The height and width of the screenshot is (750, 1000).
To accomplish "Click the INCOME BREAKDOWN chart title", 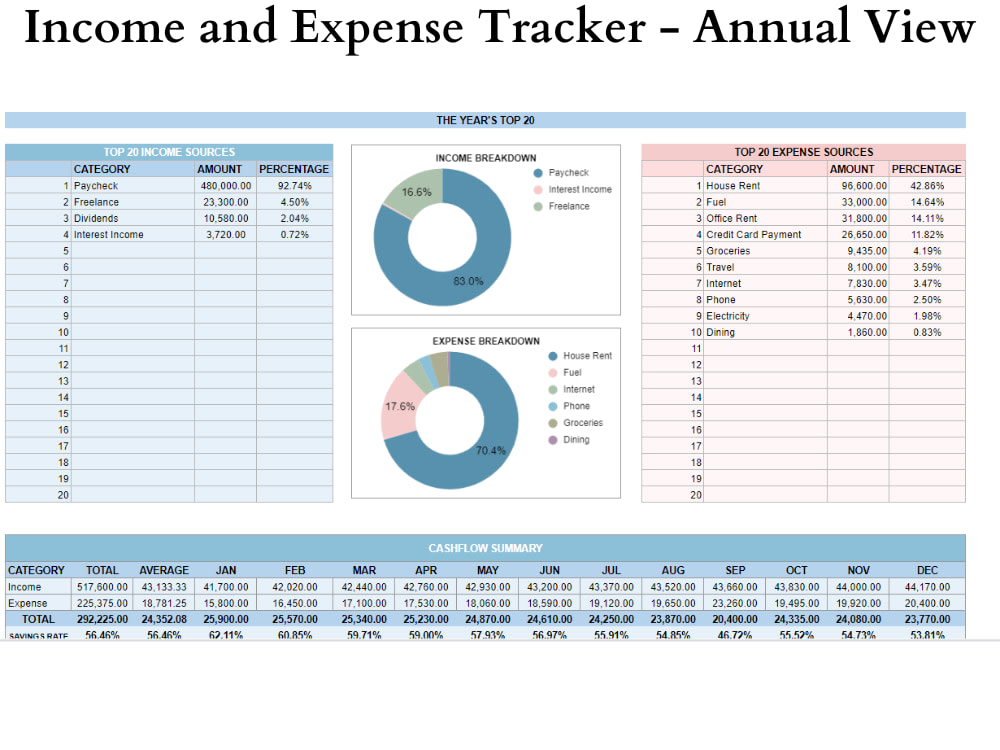I will pos(486,158).
